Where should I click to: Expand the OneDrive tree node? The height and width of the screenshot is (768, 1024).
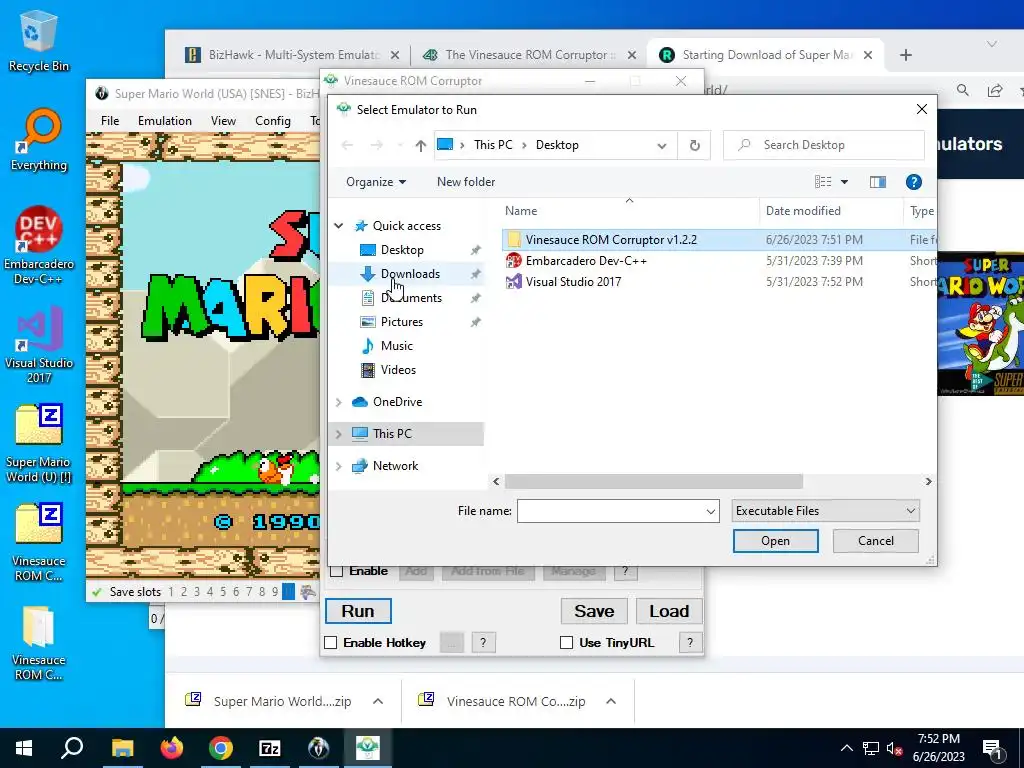click(x=338, y=402)
